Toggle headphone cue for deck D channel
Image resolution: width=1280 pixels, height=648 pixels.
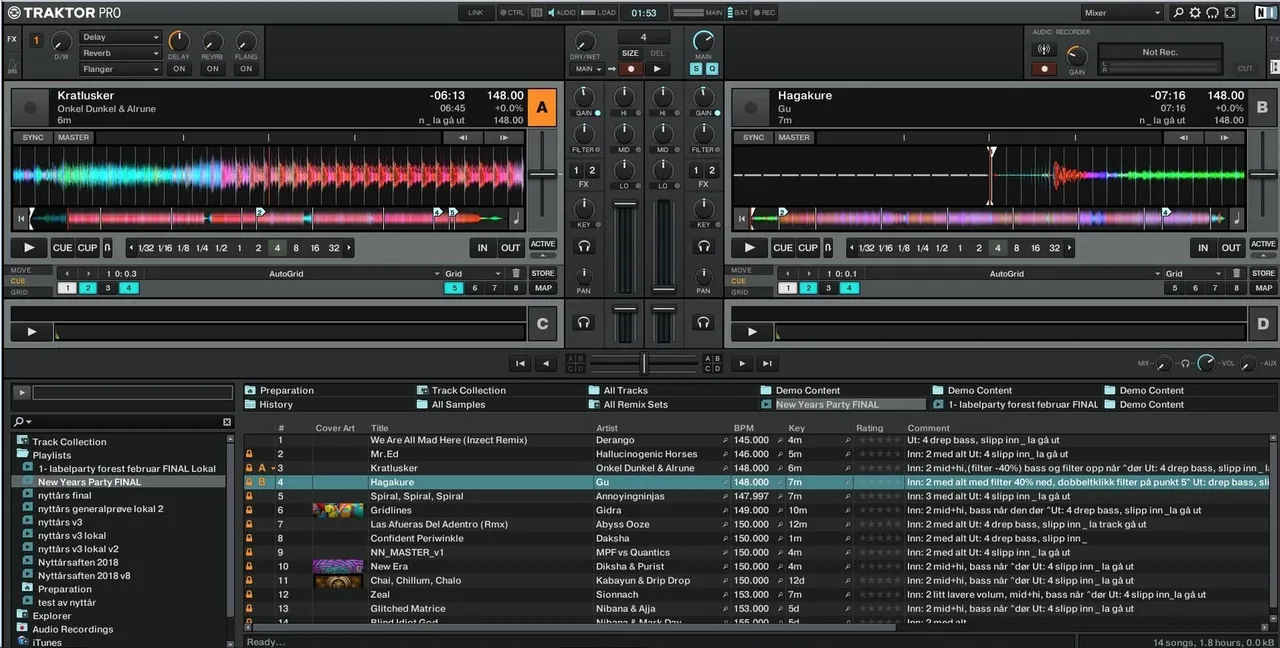coord(704,322)
